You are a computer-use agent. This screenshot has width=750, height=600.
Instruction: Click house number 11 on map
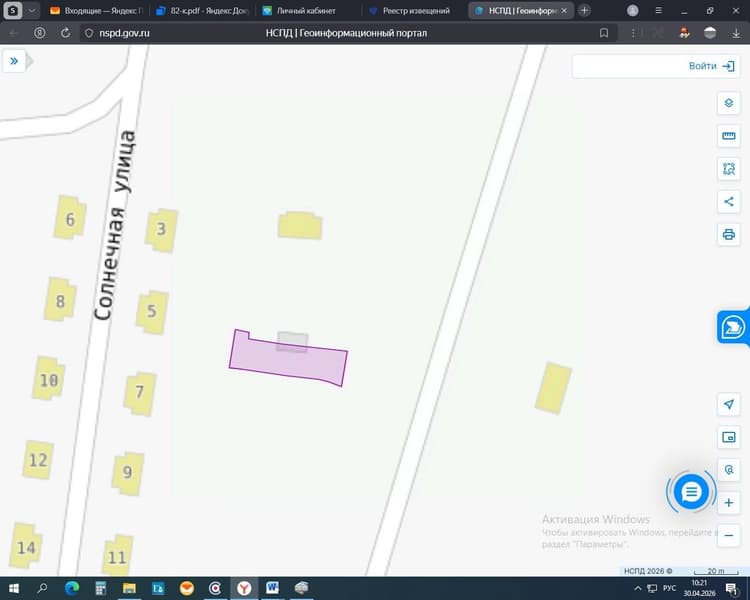[117, 555]
